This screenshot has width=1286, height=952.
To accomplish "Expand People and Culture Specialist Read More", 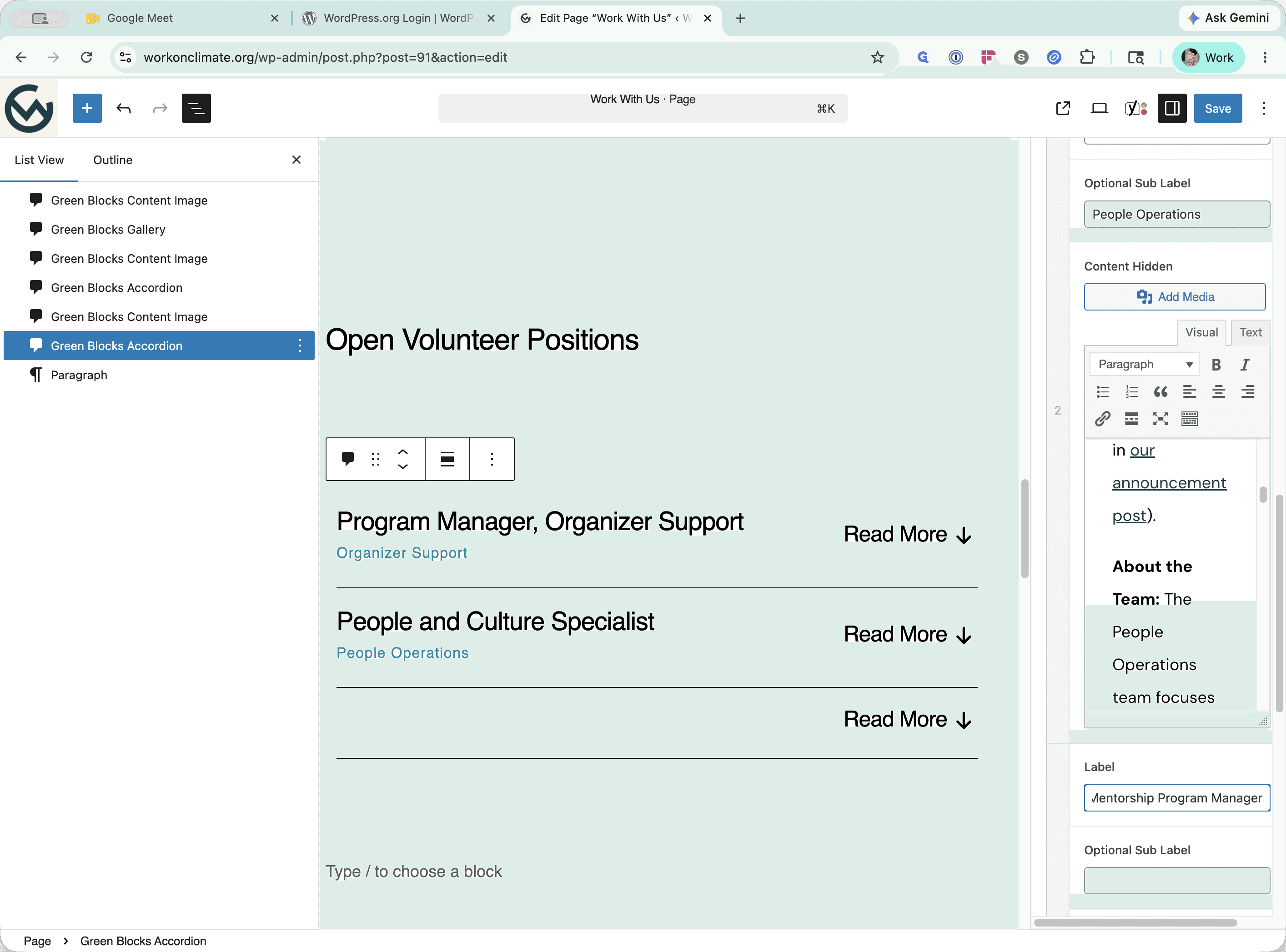I will point(908,635).
